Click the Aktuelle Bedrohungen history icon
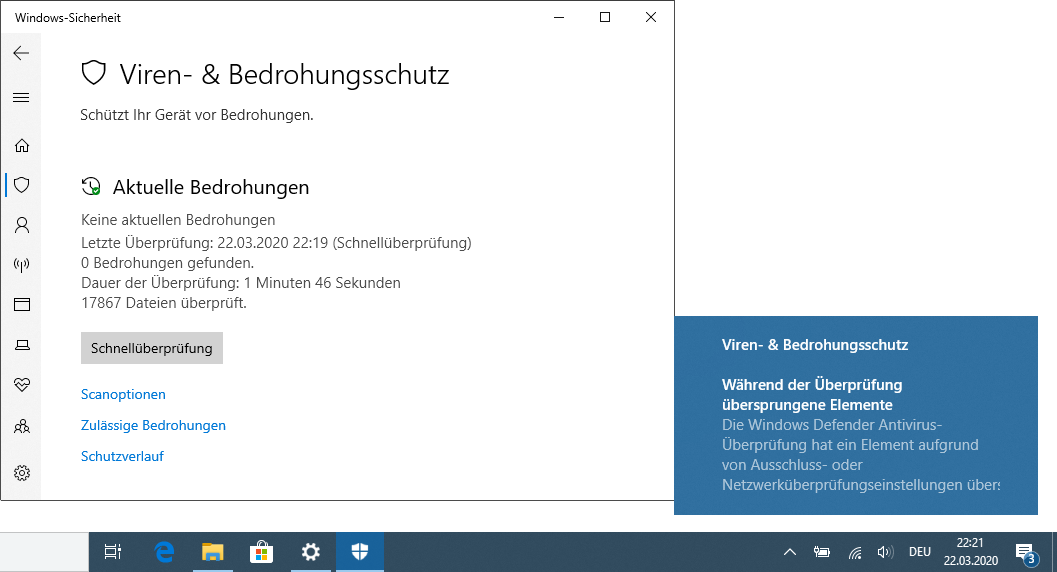The height and width of the screenshot is (572, 1057). (x=91, y=187)
